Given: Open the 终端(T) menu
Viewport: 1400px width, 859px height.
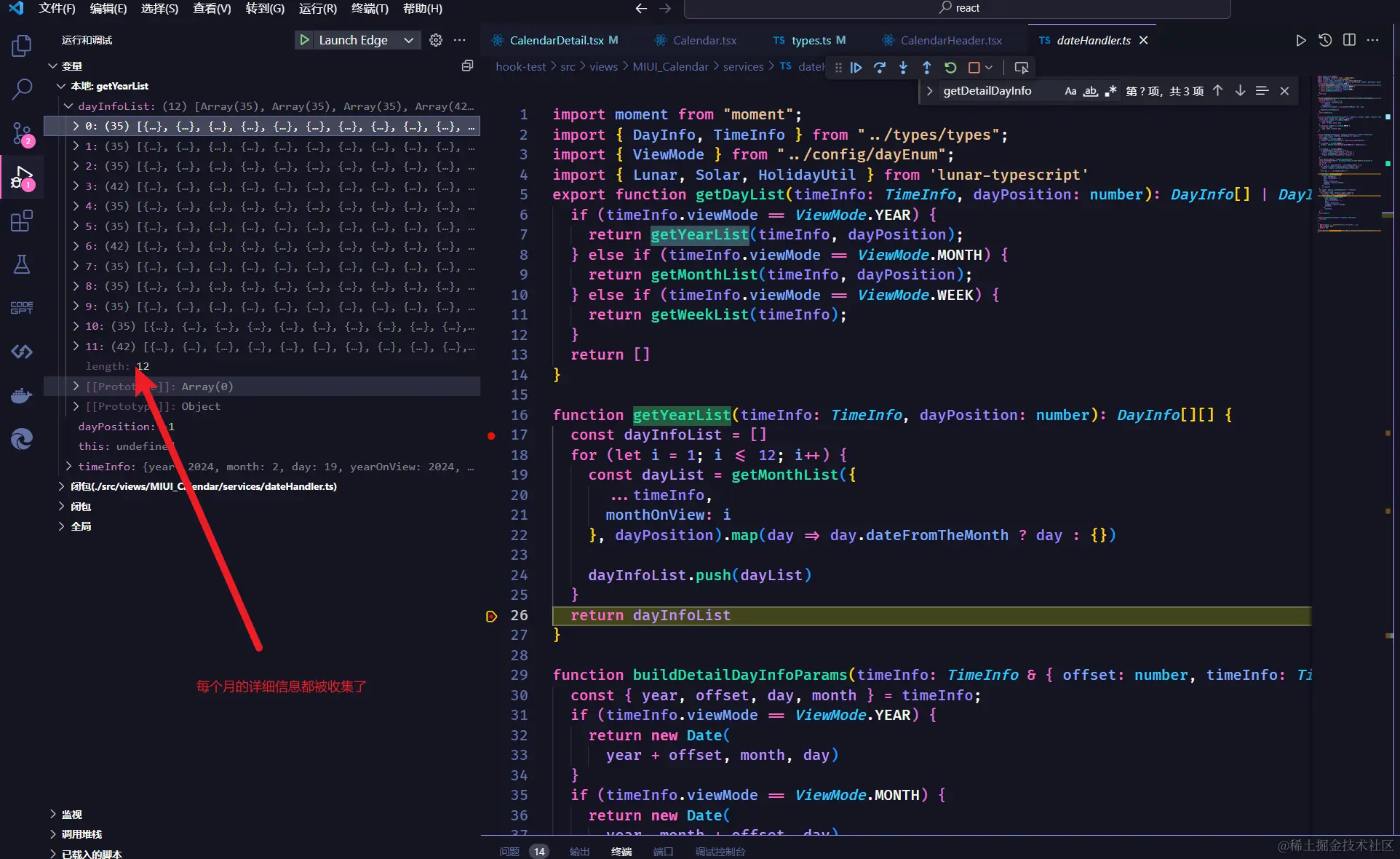Looking at the screenshot, I should pos(369,9).
